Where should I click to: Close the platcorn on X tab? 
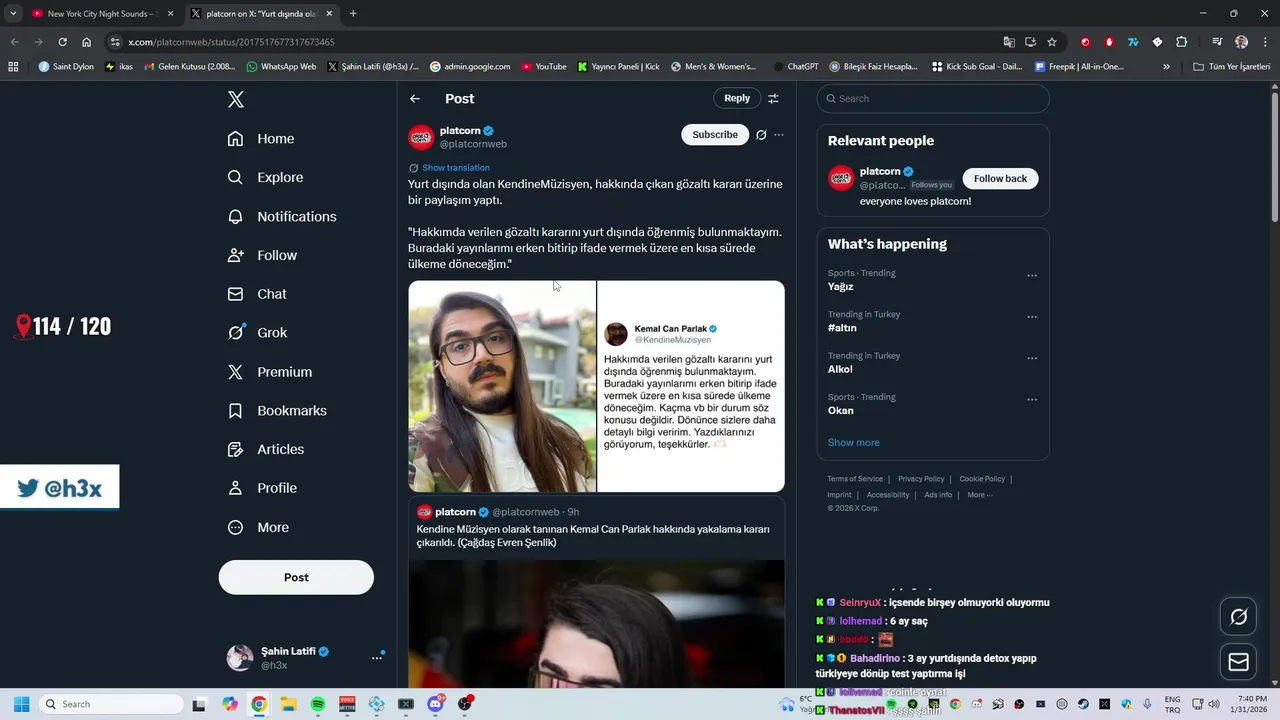point(329,14)
